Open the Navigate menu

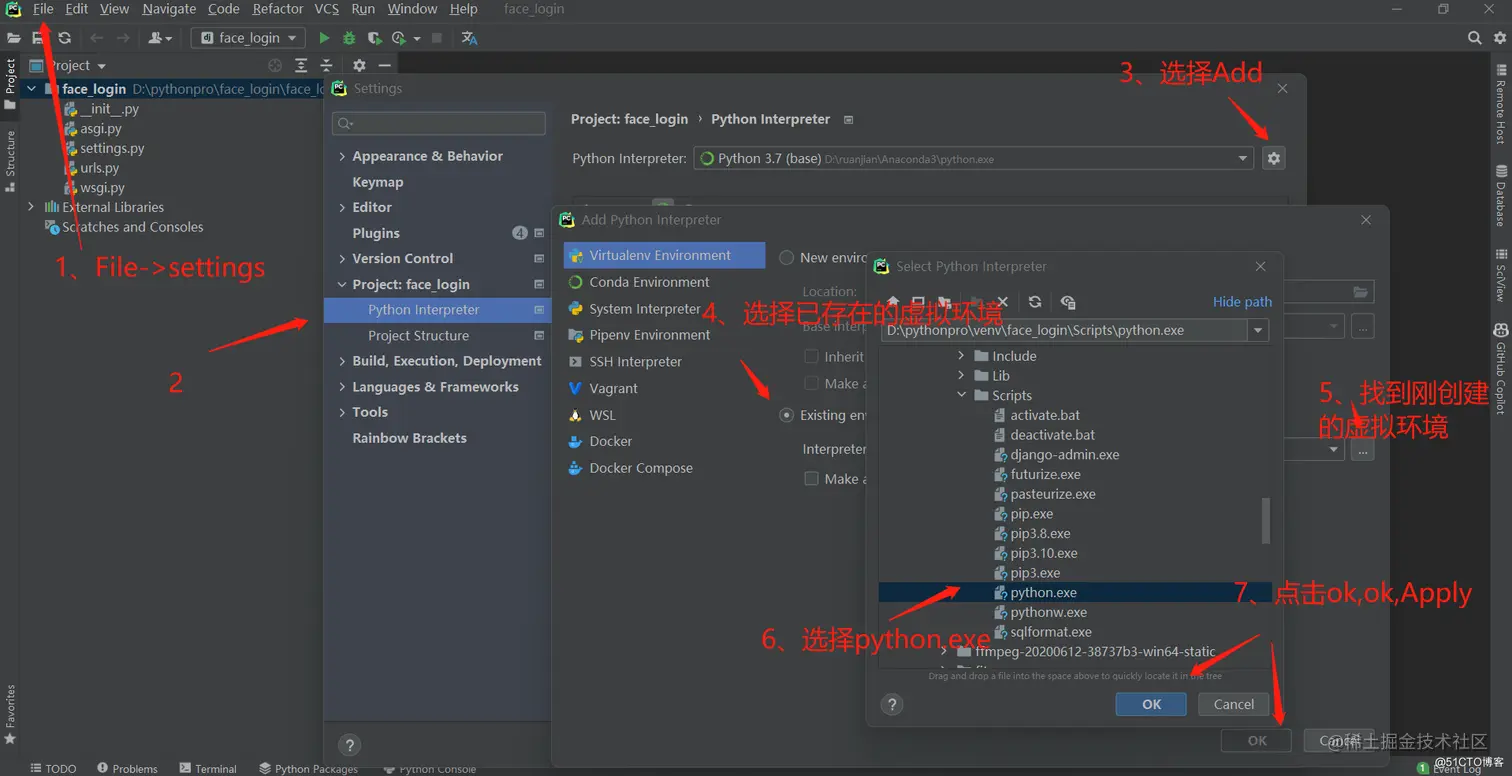[169, 9]
